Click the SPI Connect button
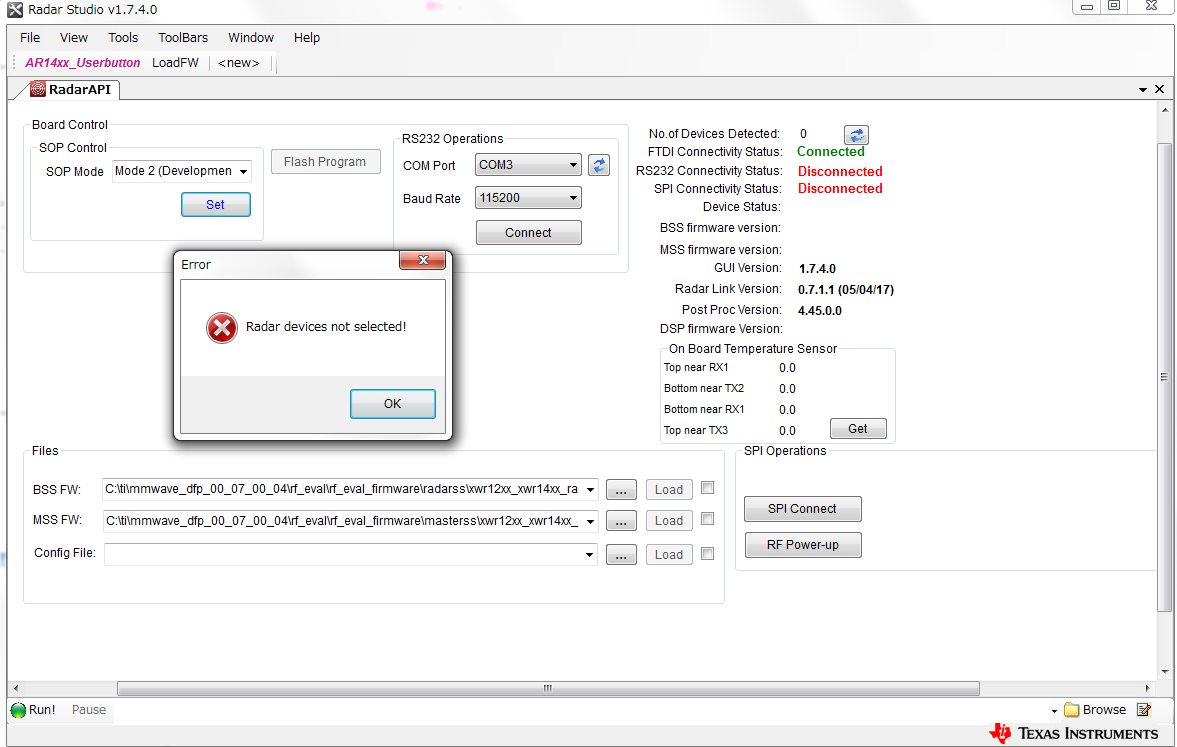The height and width of the screenshot is (747, 1177). click(802, 509)
